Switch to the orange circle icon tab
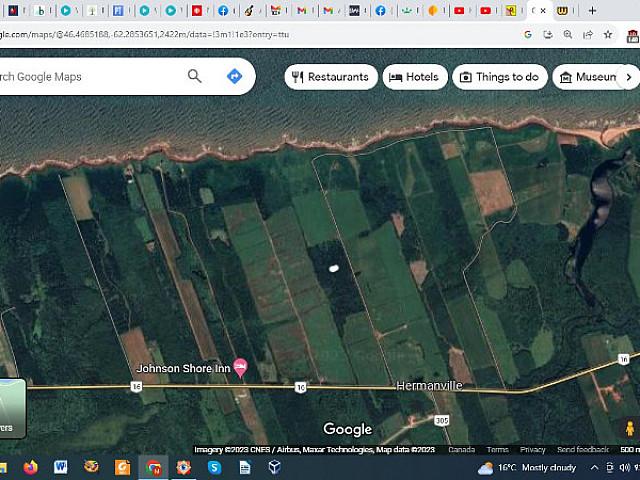 (x=433, y=11)
